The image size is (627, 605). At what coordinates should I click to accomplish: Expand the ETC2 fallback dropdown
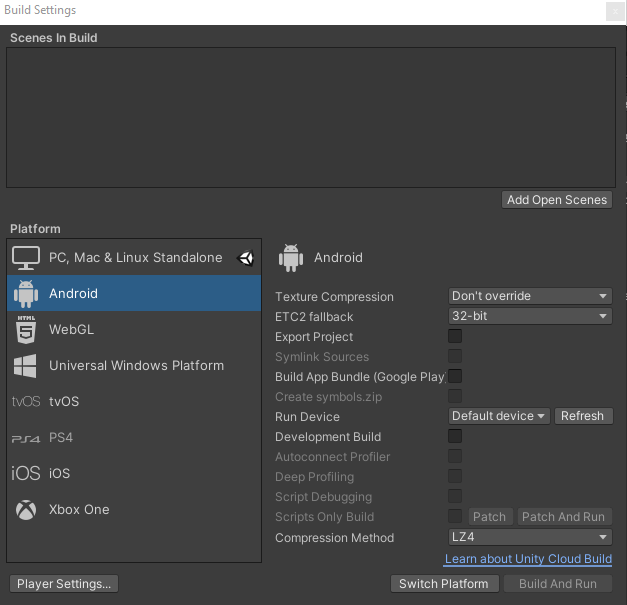tap(530, 316)
